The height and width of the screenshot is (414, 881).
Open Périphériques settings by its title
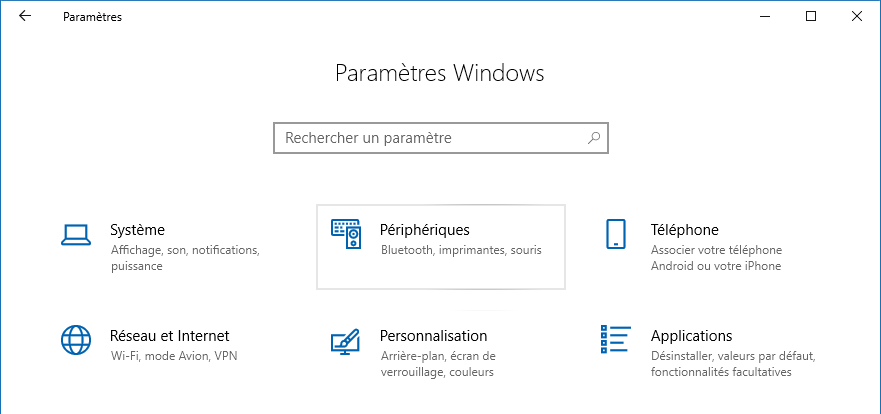coord(424,230)
